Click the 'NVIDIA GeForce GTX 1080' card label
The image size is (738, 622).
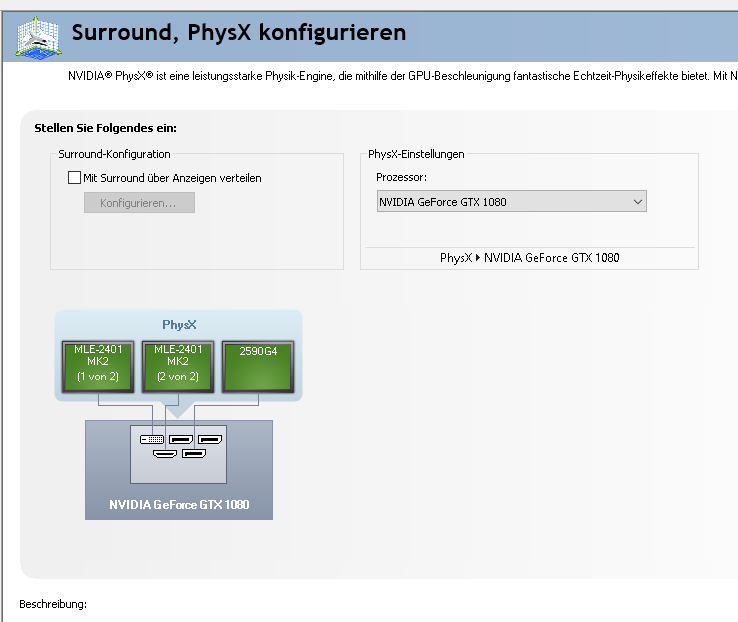point(179,504)
